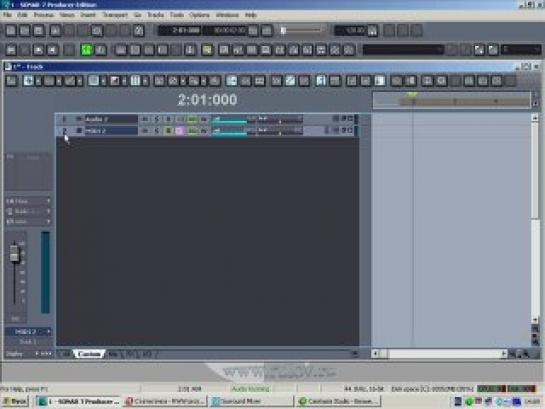The height and width of the screenshot is (409, 545).
Task: Mute the Audio 1 track
Action: point(145,119)
